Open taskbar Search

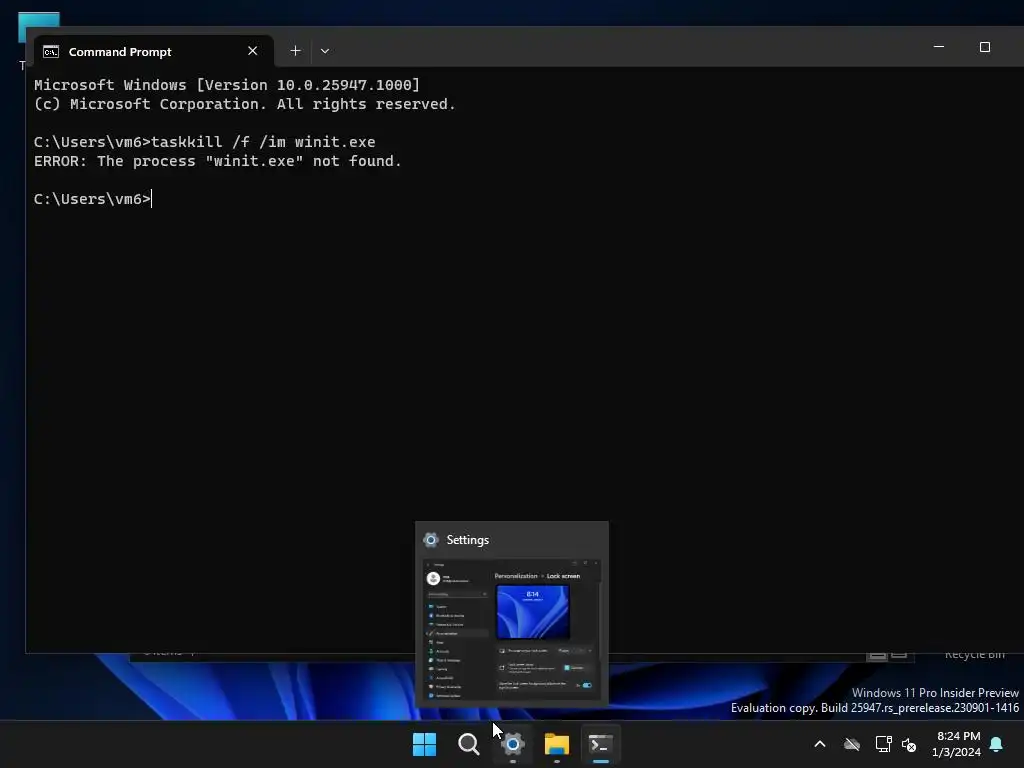[468, 744]
